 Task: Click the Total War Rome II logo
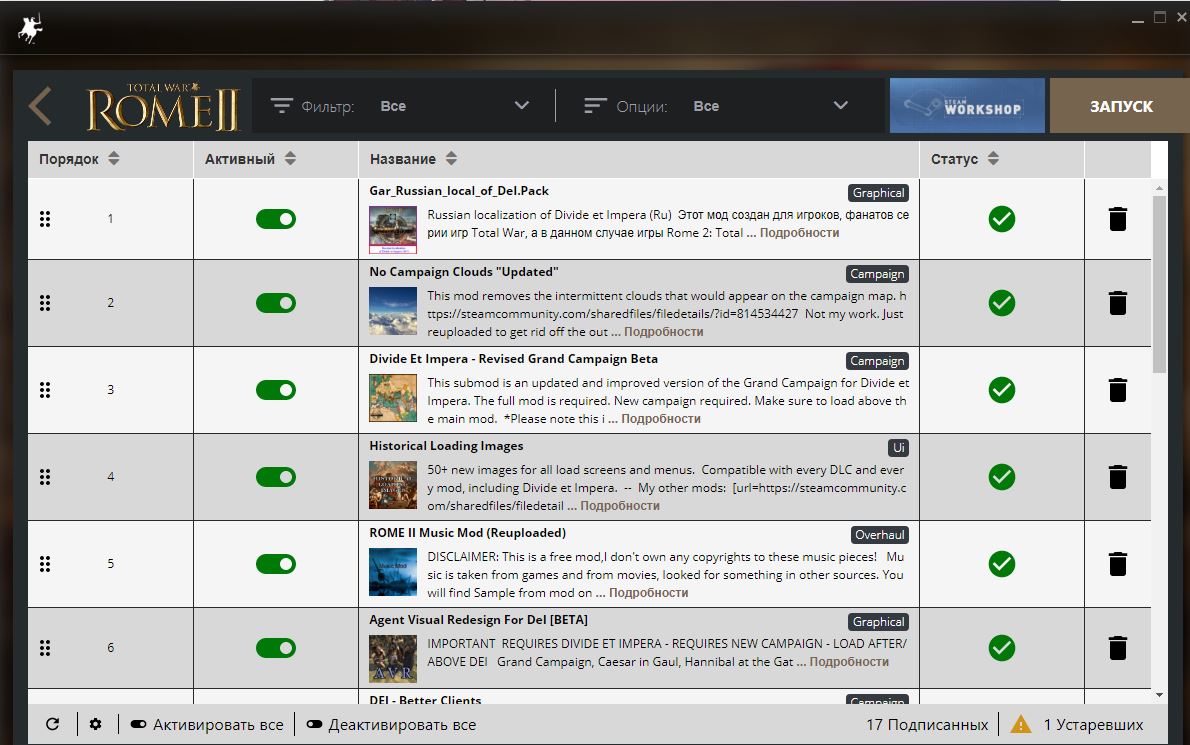[163, 106]
